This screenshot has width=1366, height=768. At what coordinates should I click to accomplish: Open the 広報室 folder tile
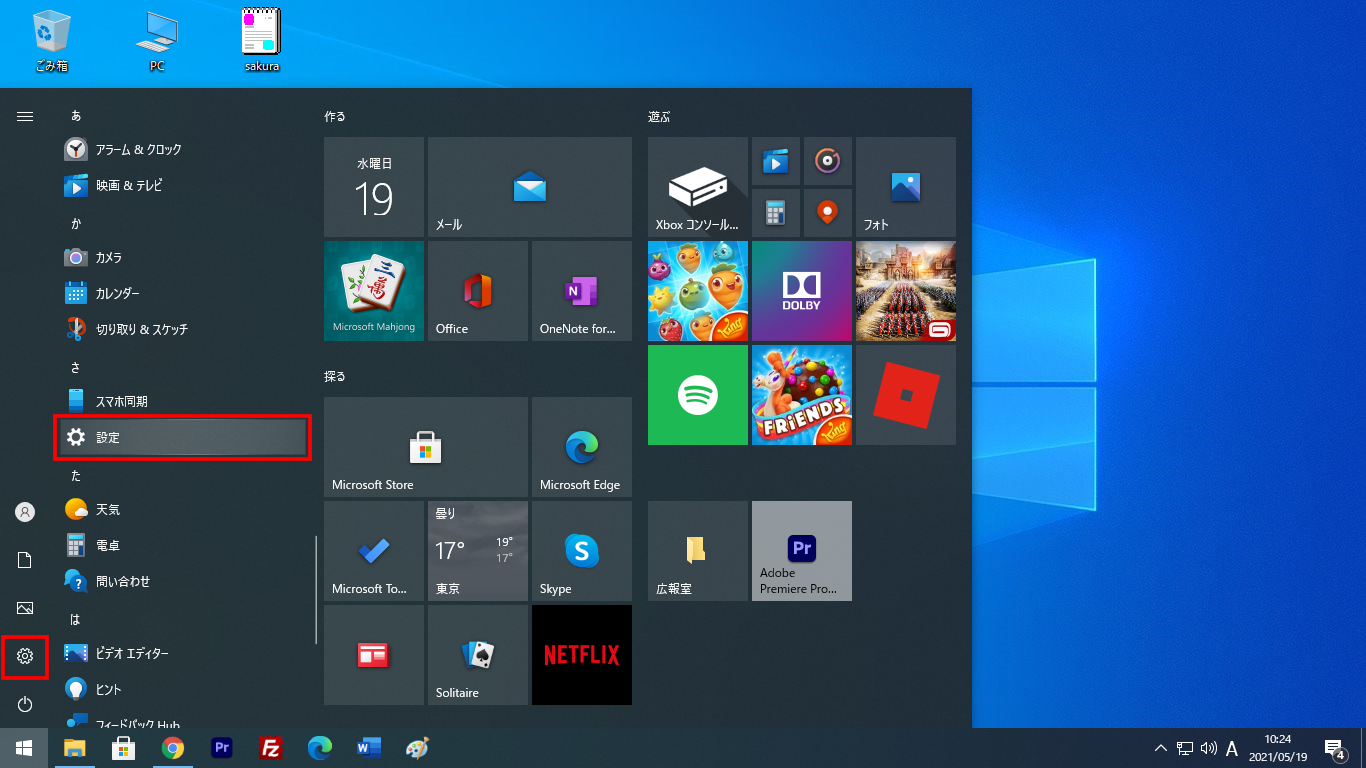(698, 551)
